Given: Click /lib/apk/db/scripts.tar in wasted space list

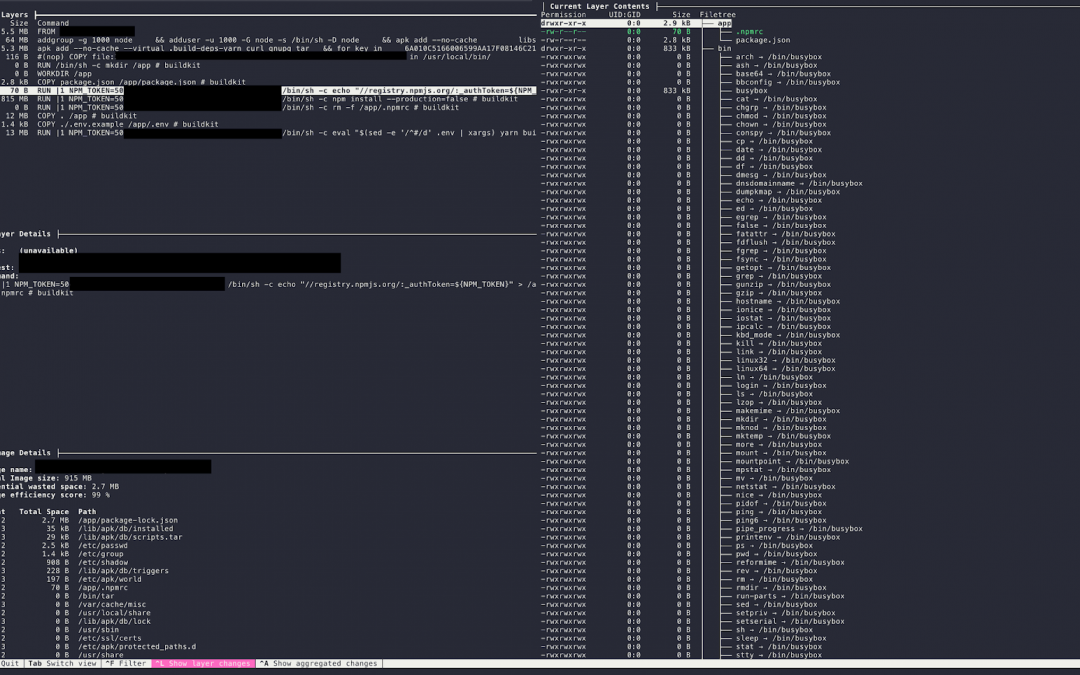Looking at the screenshot, I should click(129, 537).
